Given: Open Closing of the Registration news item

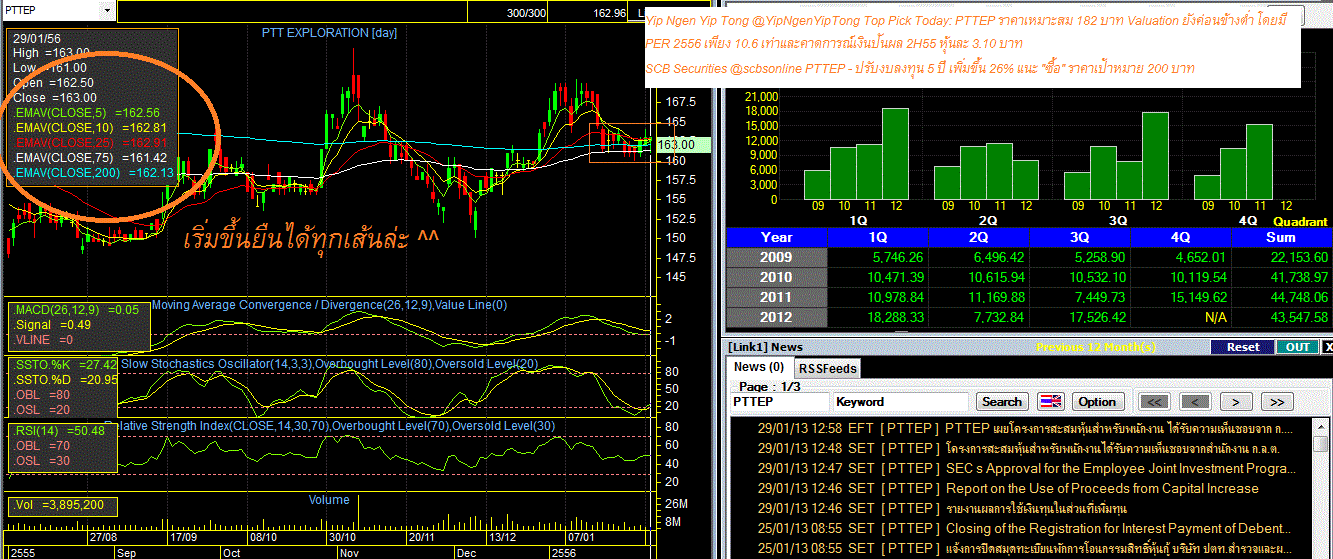Looking at the screenshot, I should tap(1024, 528).
